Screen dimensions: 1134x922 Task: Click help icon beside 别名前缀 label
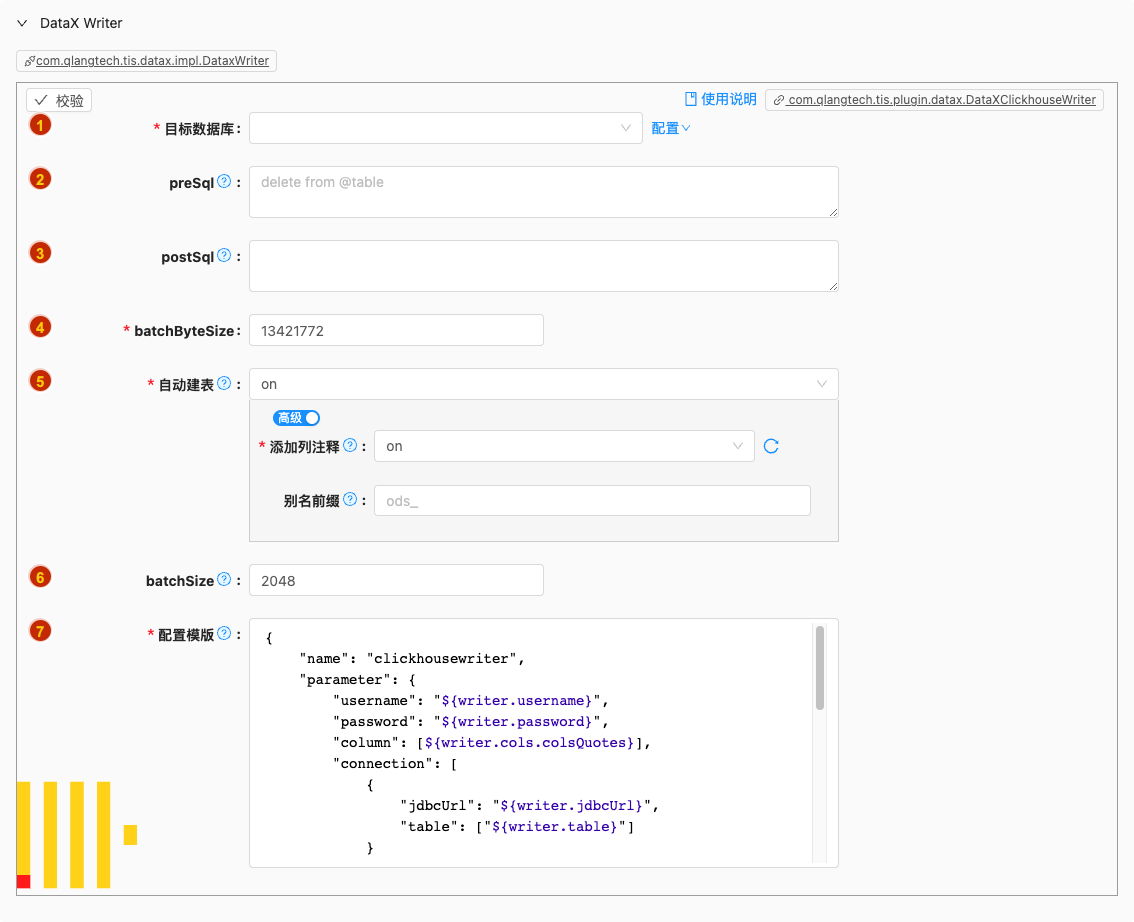point(350,500)
